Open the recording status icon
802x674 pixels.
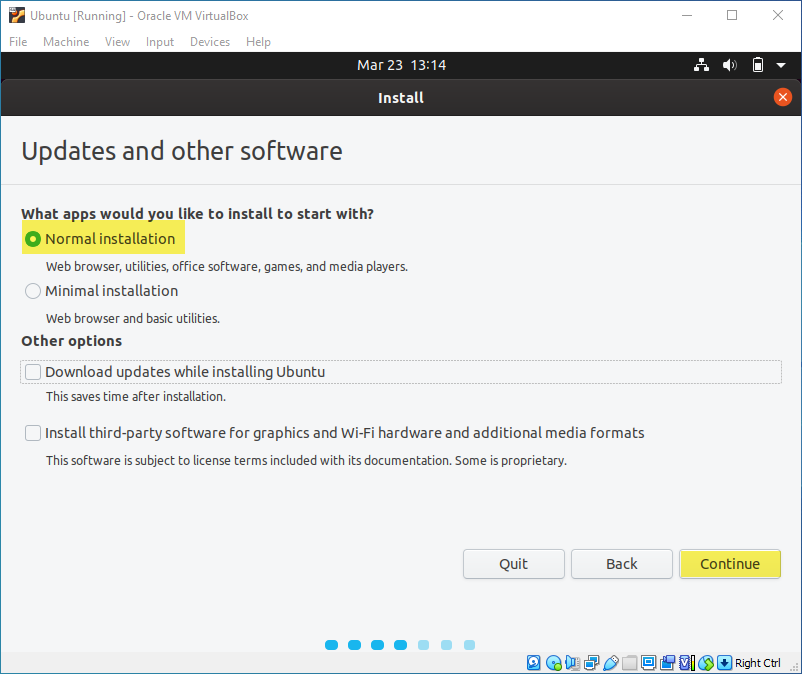[667, 663]
